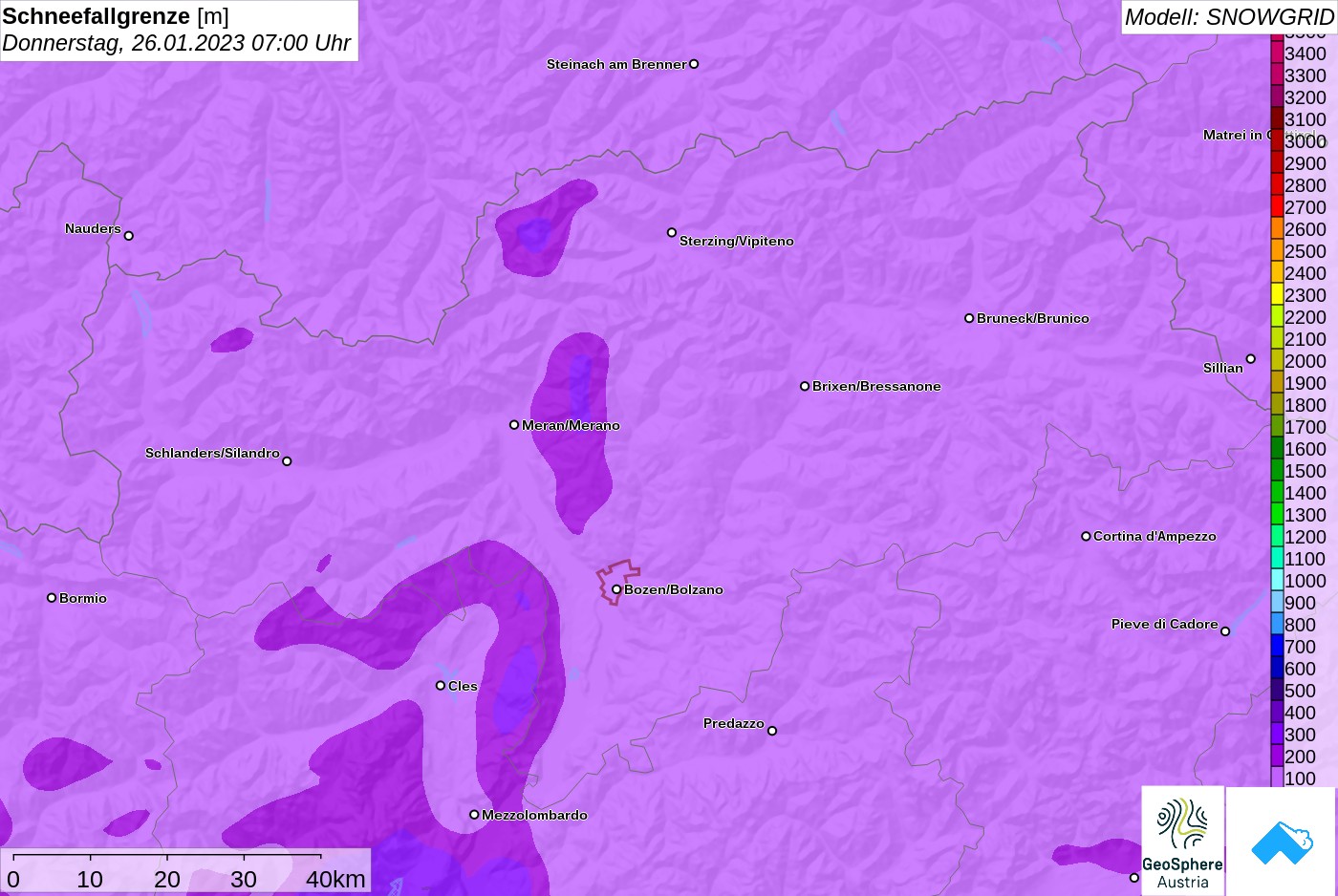Select the Pieve di Cadore marker dot

click(x=1225, y=631)
